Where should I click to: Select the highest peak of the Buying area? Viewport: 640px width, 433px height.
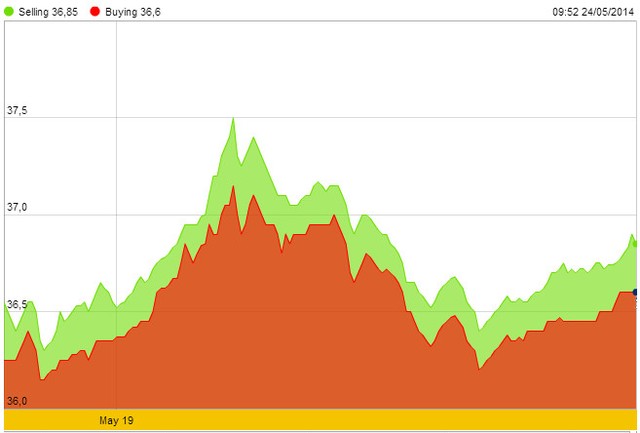(233, 185)
